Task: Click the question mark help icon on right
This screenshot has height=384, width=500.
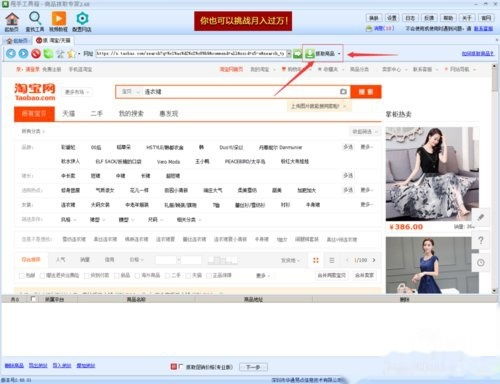Action: tap(481, 240)
